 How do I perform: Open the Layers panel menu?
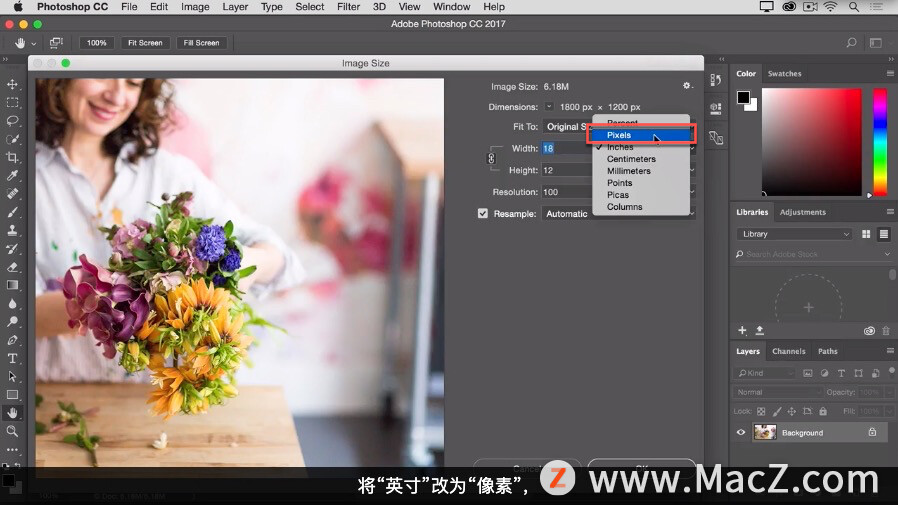pyautogui.click(x=890, y=350)
